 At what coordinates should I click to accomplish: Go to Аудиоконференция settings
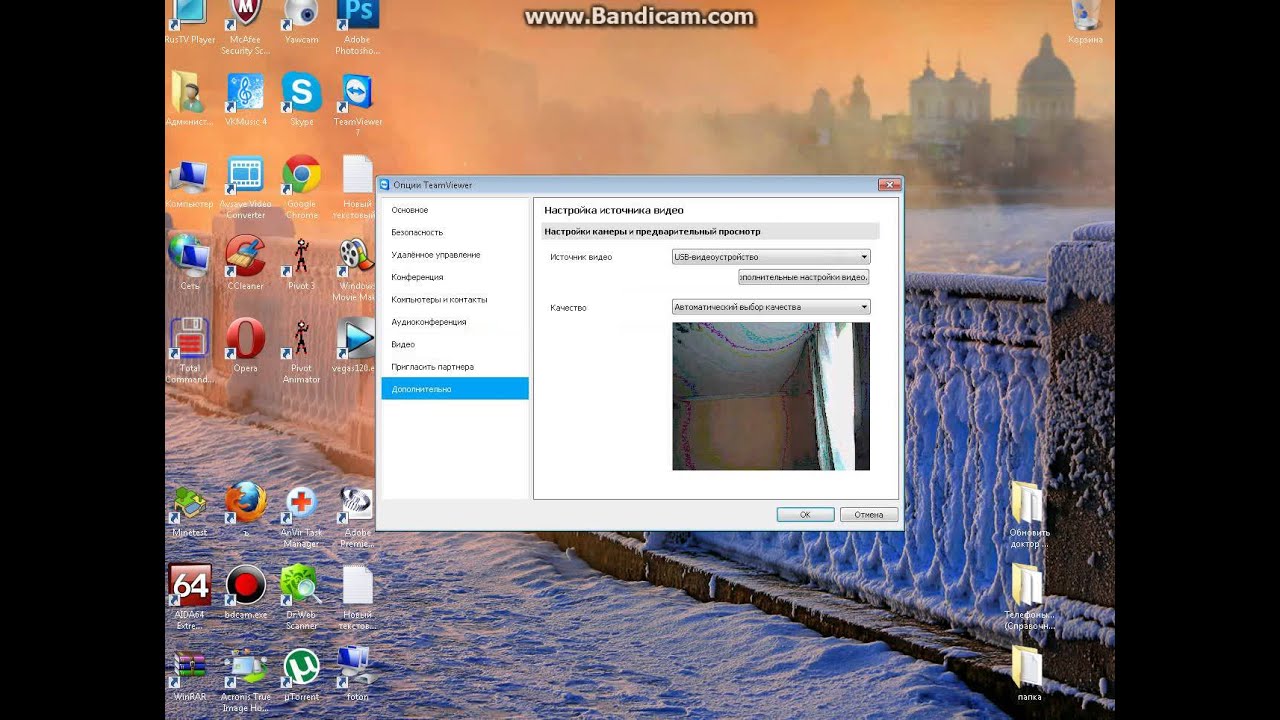pyautogui.click(x=455, y=322)
